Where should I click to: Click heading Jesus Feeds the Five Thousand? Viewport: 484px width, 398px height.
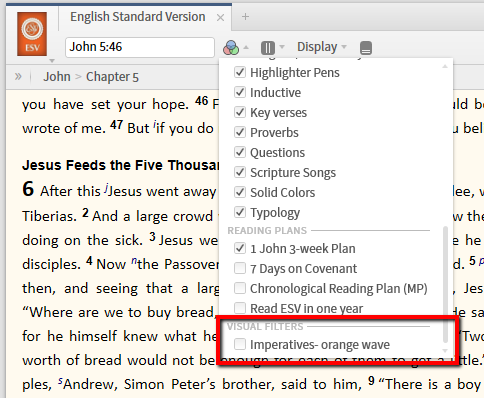120,165
